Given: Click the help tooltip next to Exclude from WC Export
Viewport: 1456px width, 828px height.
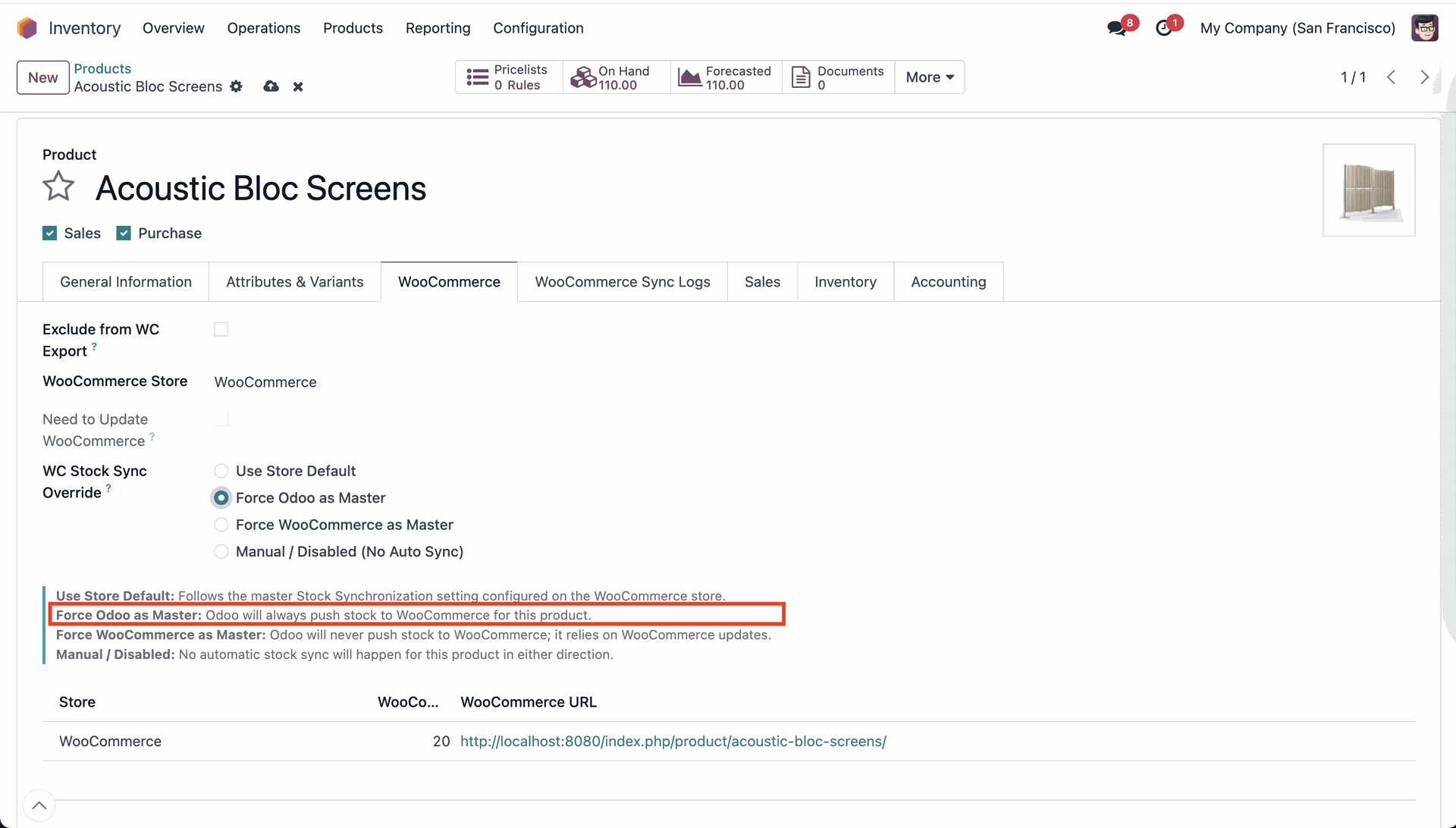Looking at the screenshot, I should point(94,347).
